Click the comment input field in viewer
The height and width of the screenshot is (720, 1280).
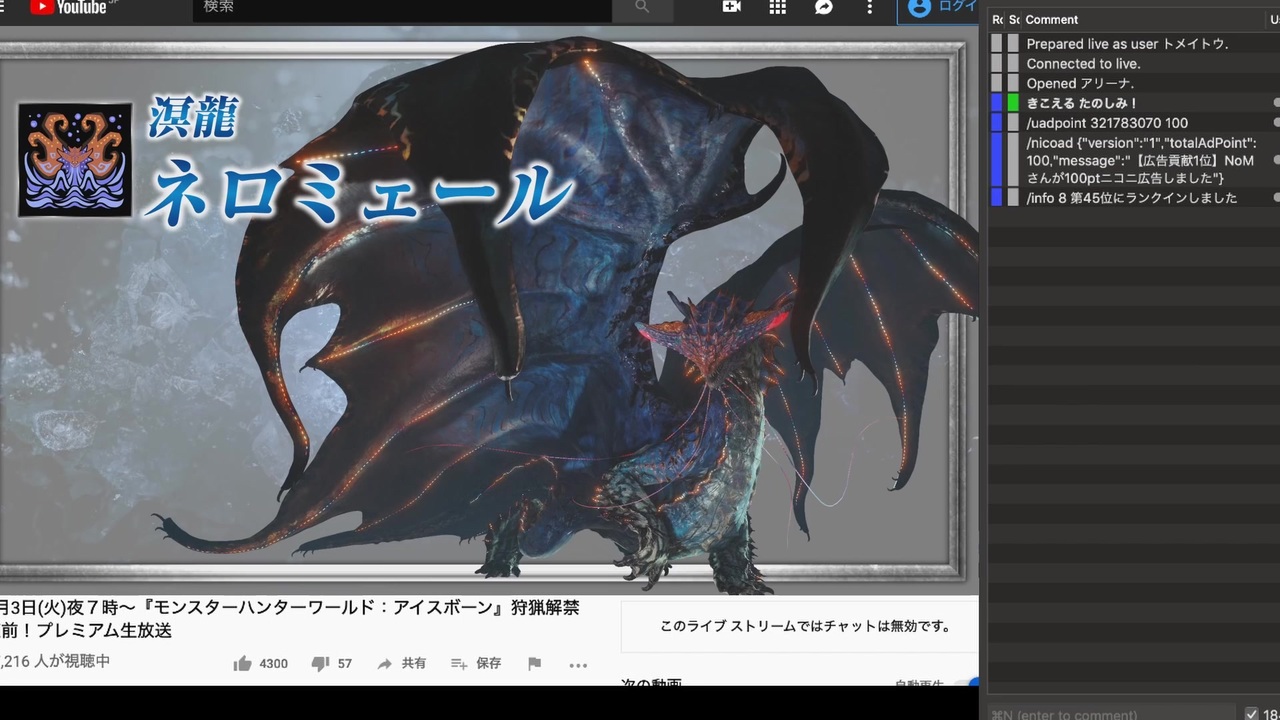click(1113, 713)
